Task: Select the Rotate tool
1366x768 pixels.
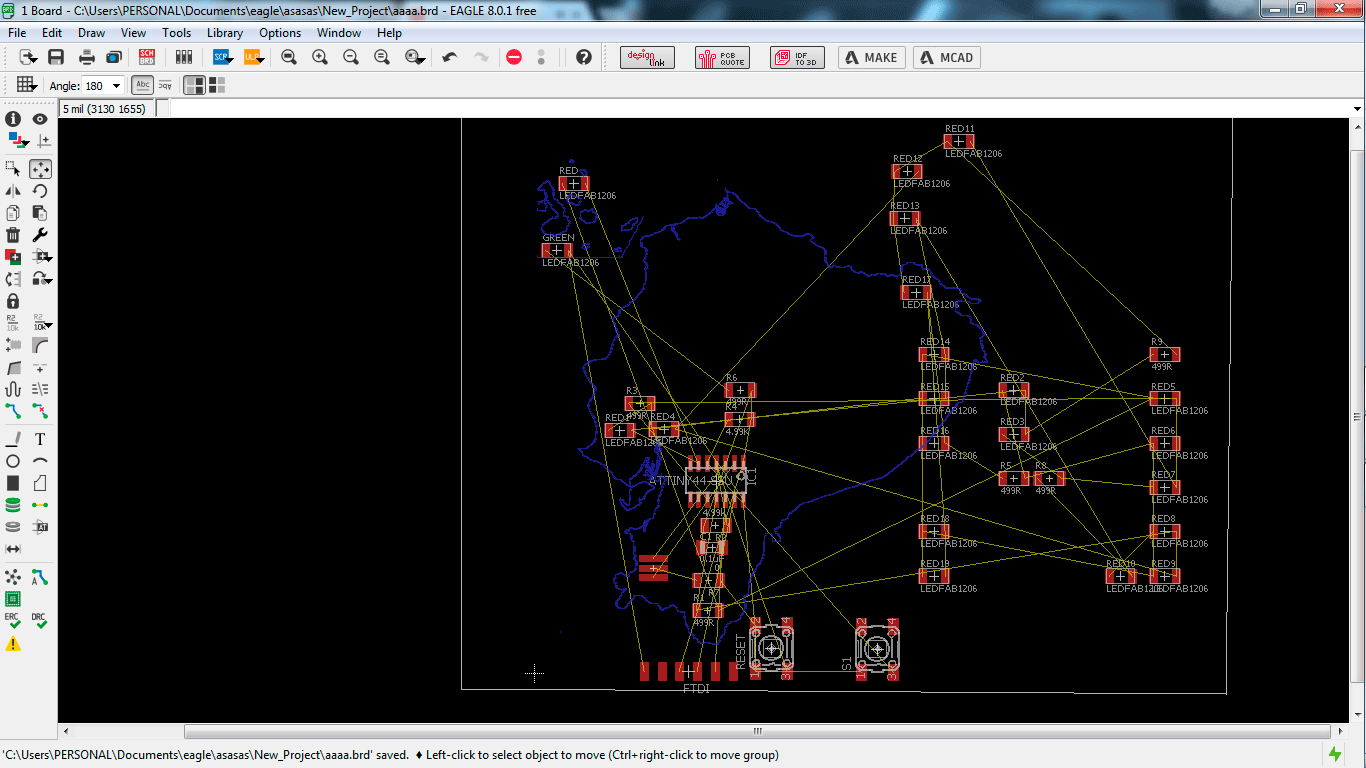Action: click(x=40, y=191)
